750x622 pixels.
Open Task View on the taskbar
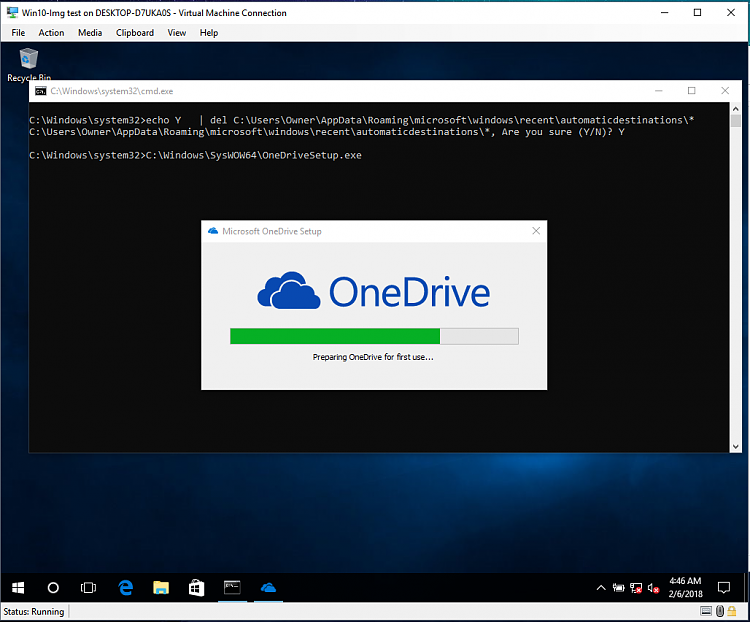[x=88, y=588]
